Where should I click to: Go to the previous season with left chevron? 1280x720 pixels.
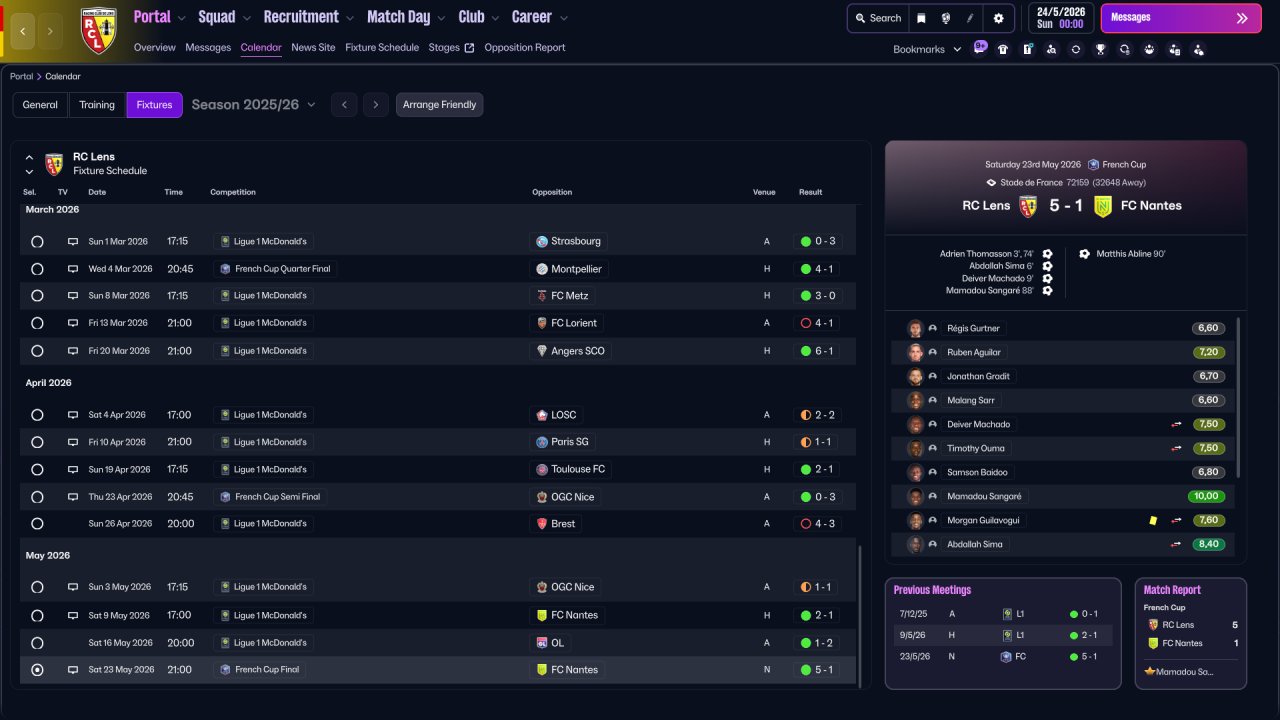click(344, 105)
